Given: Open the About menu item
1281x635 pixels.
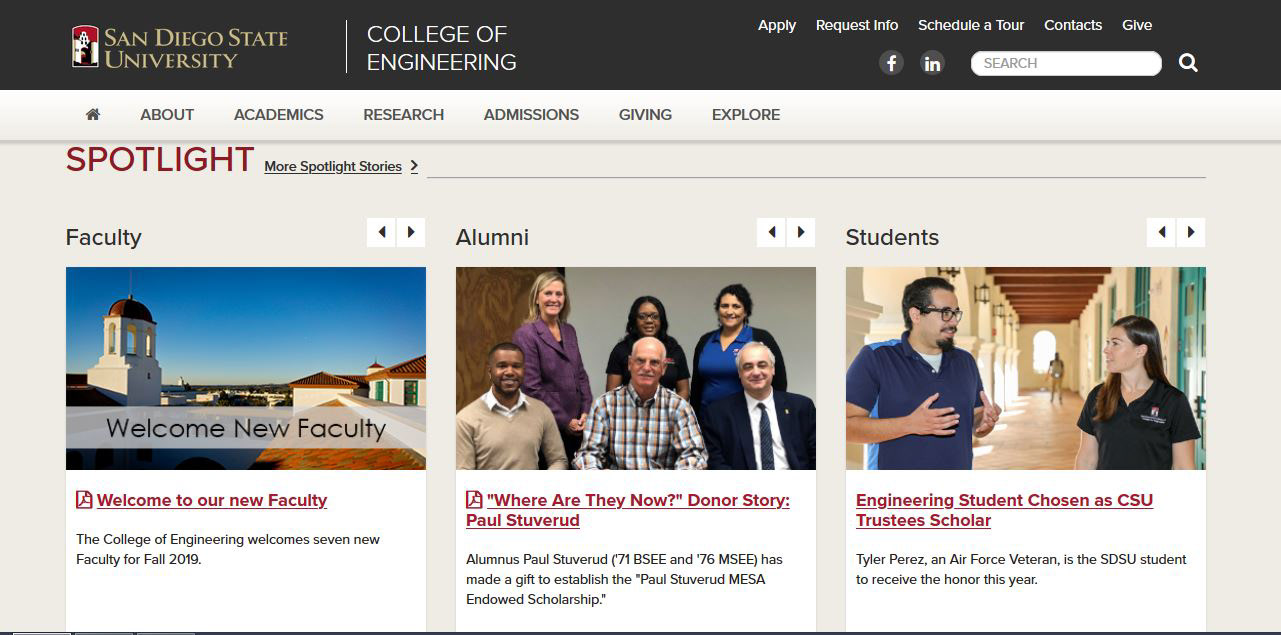Looking at the screenshot, I should pyautogui.click(x=167, y=115).
